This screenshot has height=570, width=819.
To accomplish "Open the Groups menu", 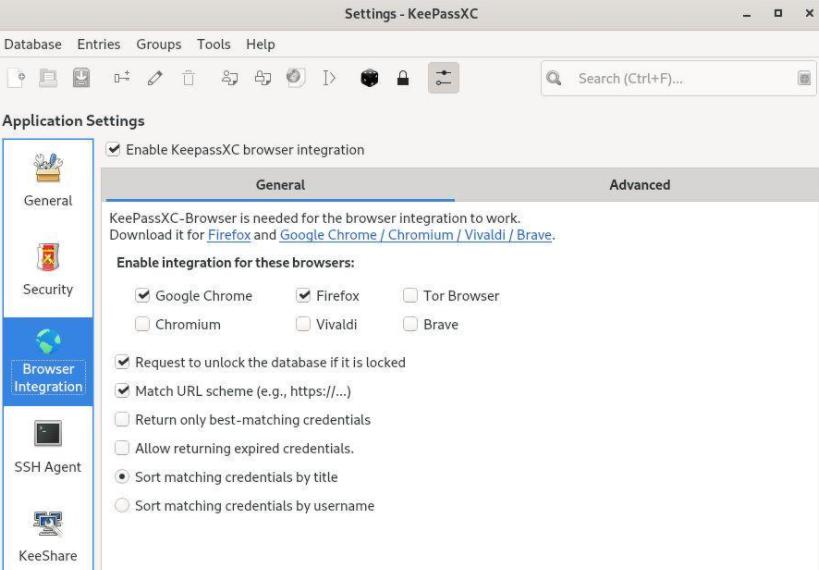I will 159,44.
